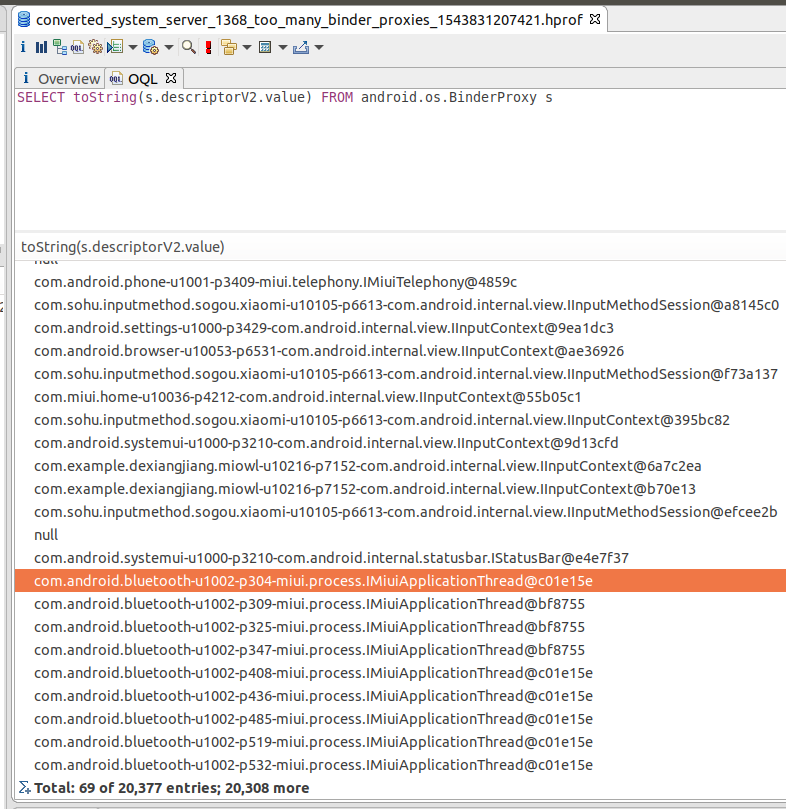Select bluetooth p309 IMiuiApplicationThread row

pos(400,604)
